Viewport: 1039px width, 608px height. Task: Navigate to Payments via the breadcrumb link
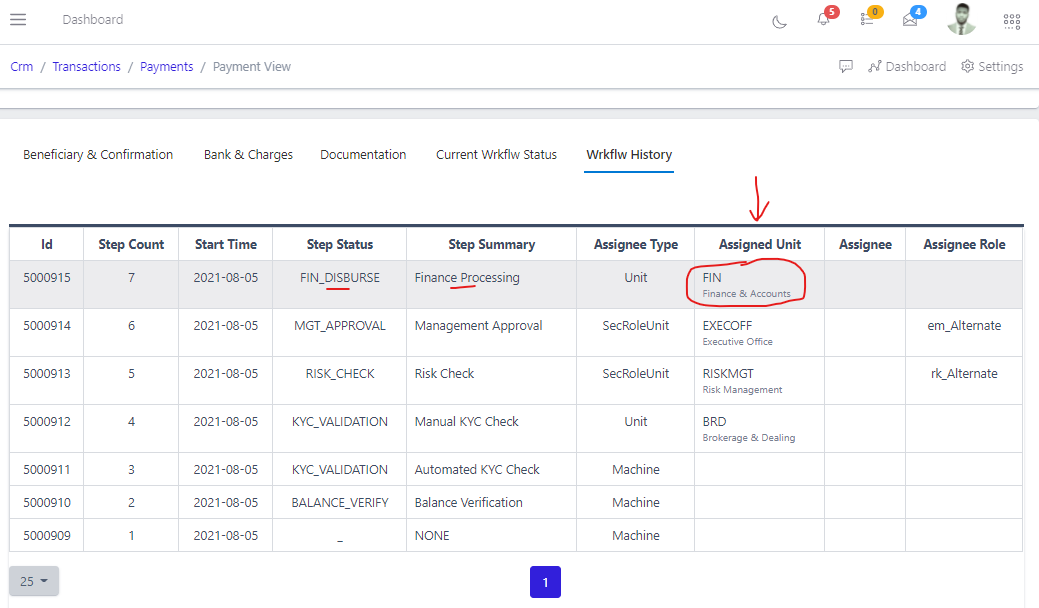click(x=166, y=66)
